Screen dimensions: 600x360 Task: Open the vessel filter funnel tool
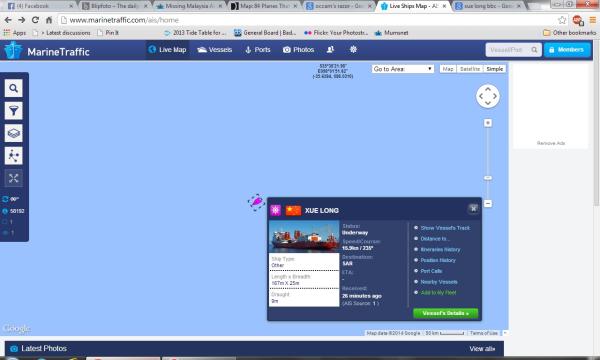point(13,111)
